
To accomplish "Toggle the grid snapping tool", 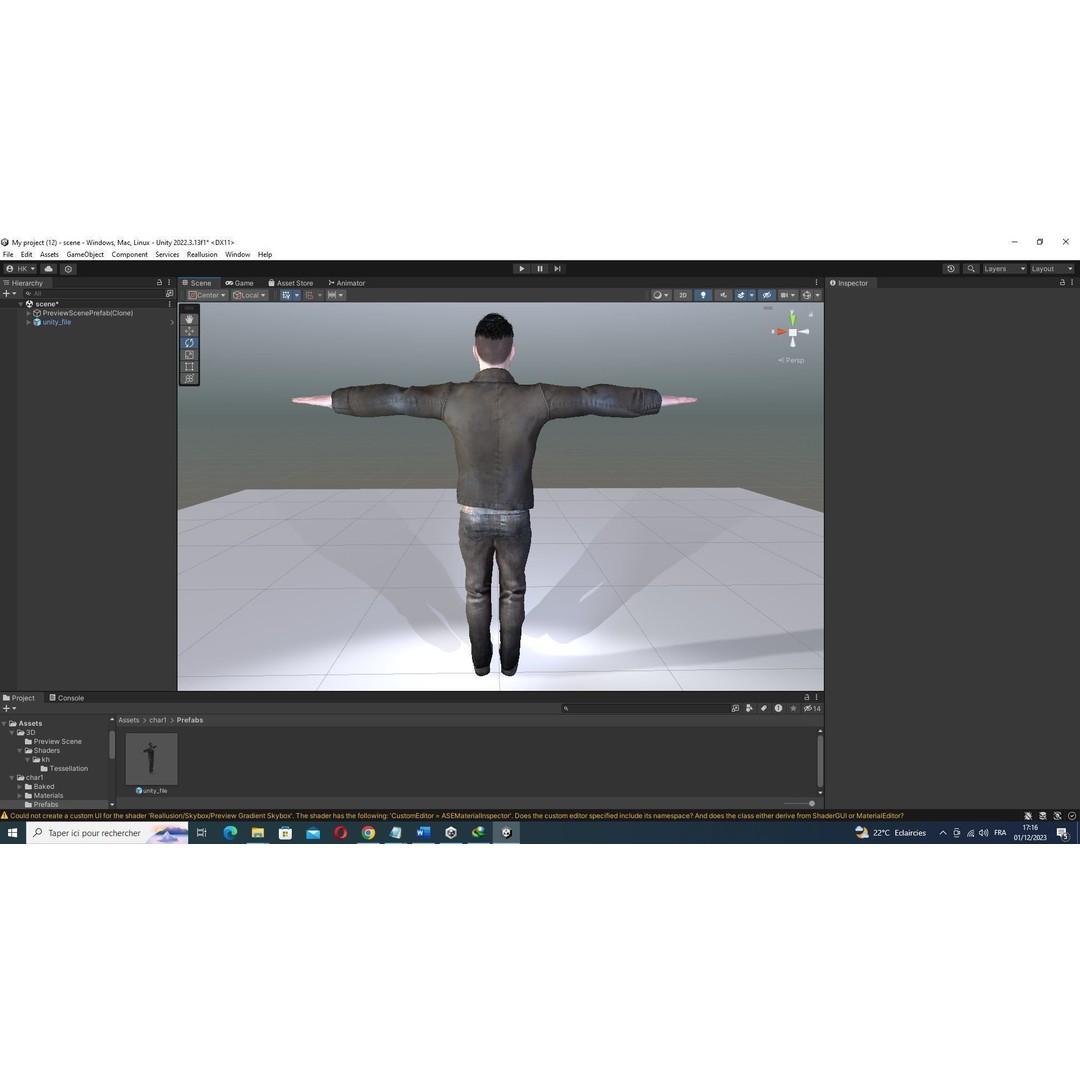I will tap(309, 295).
